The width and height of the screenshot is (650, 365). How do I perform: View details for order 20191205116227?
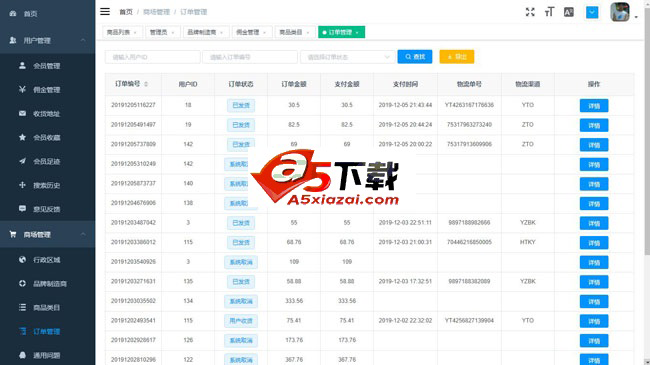pyautogui.click(x=594, y=106)
